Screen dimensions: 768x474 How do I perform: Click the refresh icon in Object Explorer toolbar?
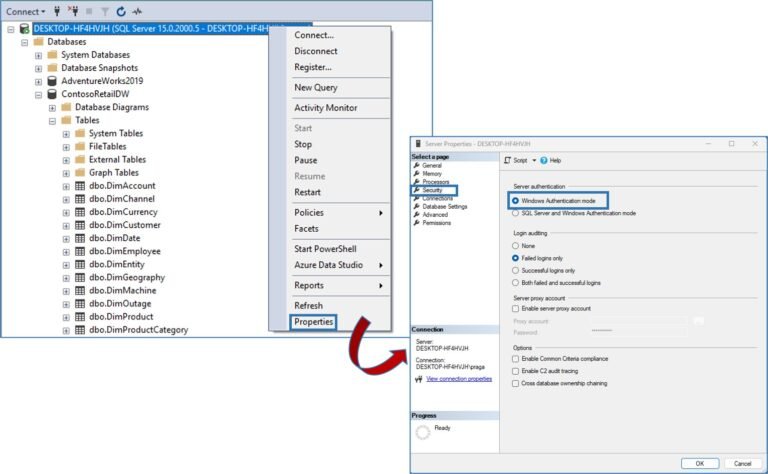point(121,11)
